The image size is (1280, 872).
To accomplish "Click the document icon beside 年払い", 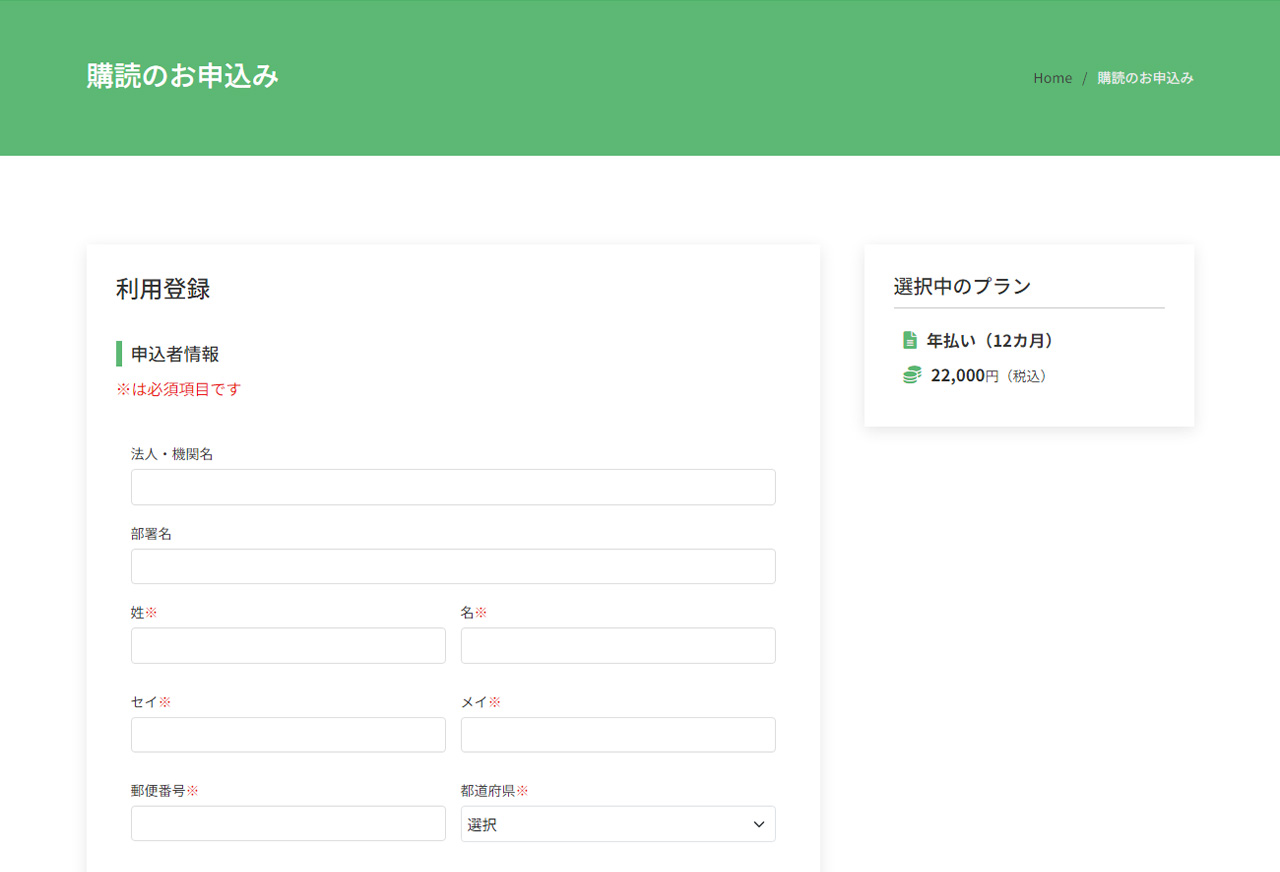I will (x=910, y=340).
